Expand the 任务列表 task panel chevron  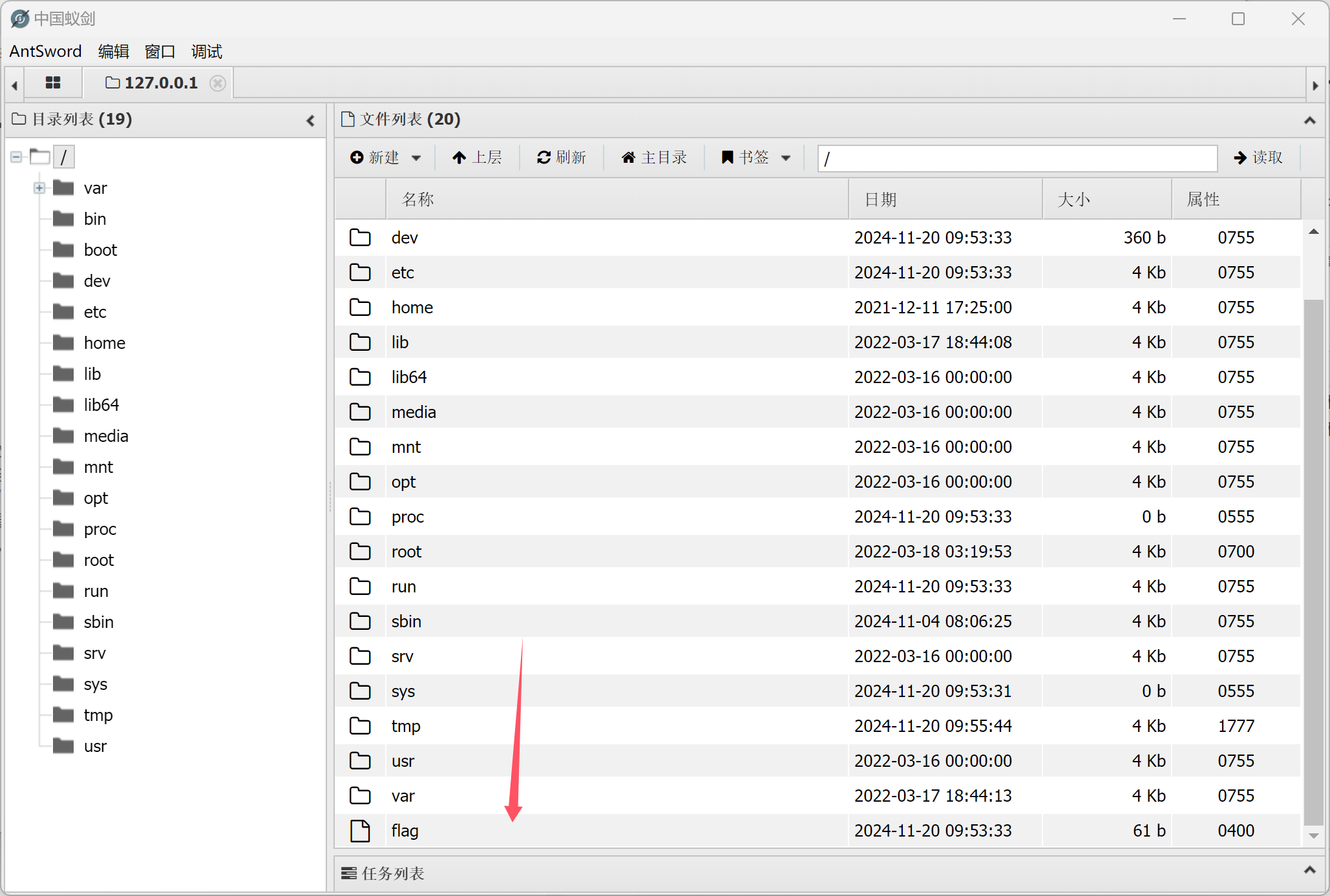(1309, 870)
